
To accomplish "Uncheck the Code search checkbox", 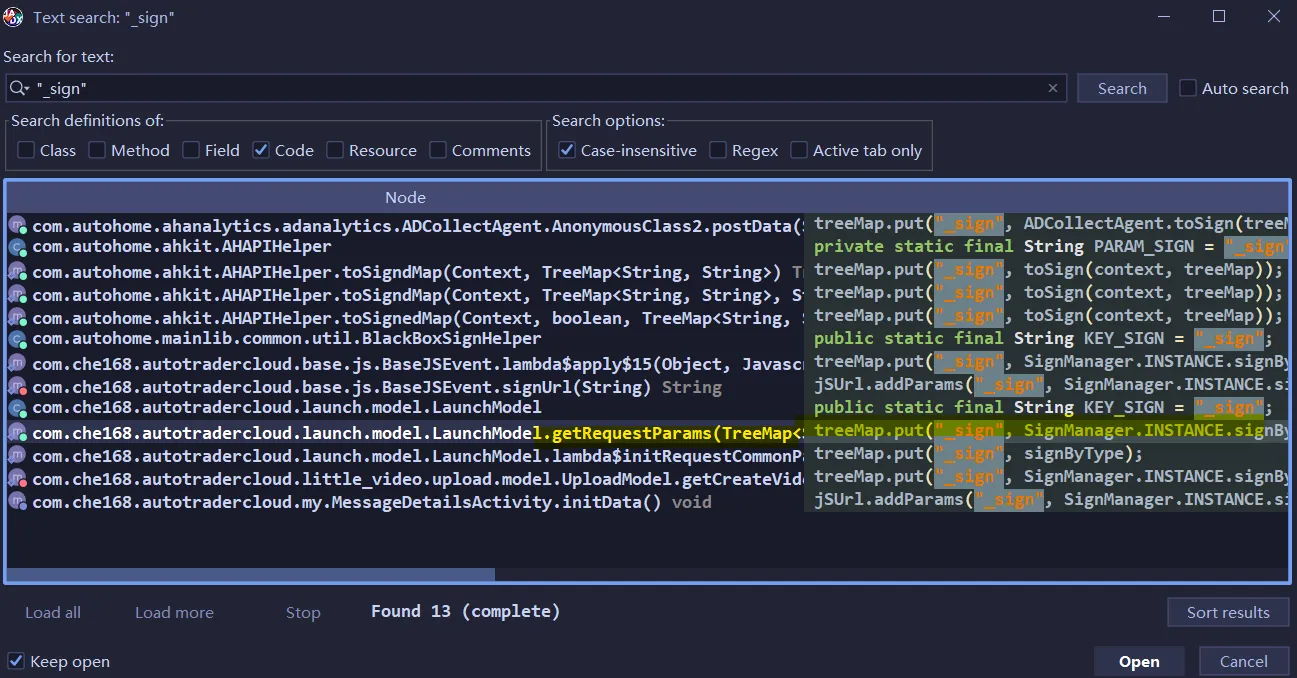I will 261,150.
